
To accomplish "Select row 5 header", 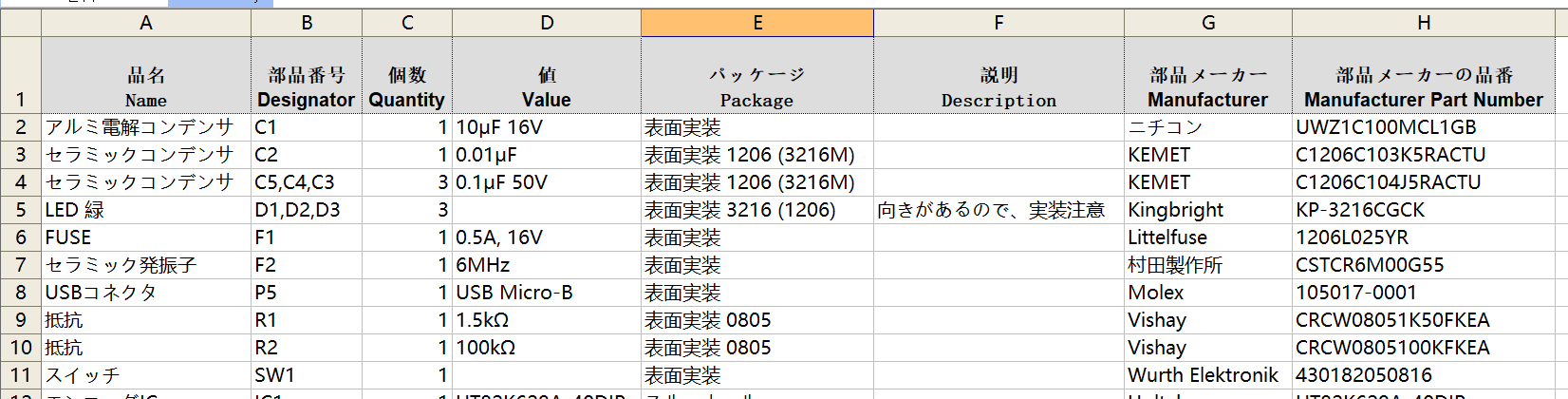I will coord(21,210).
